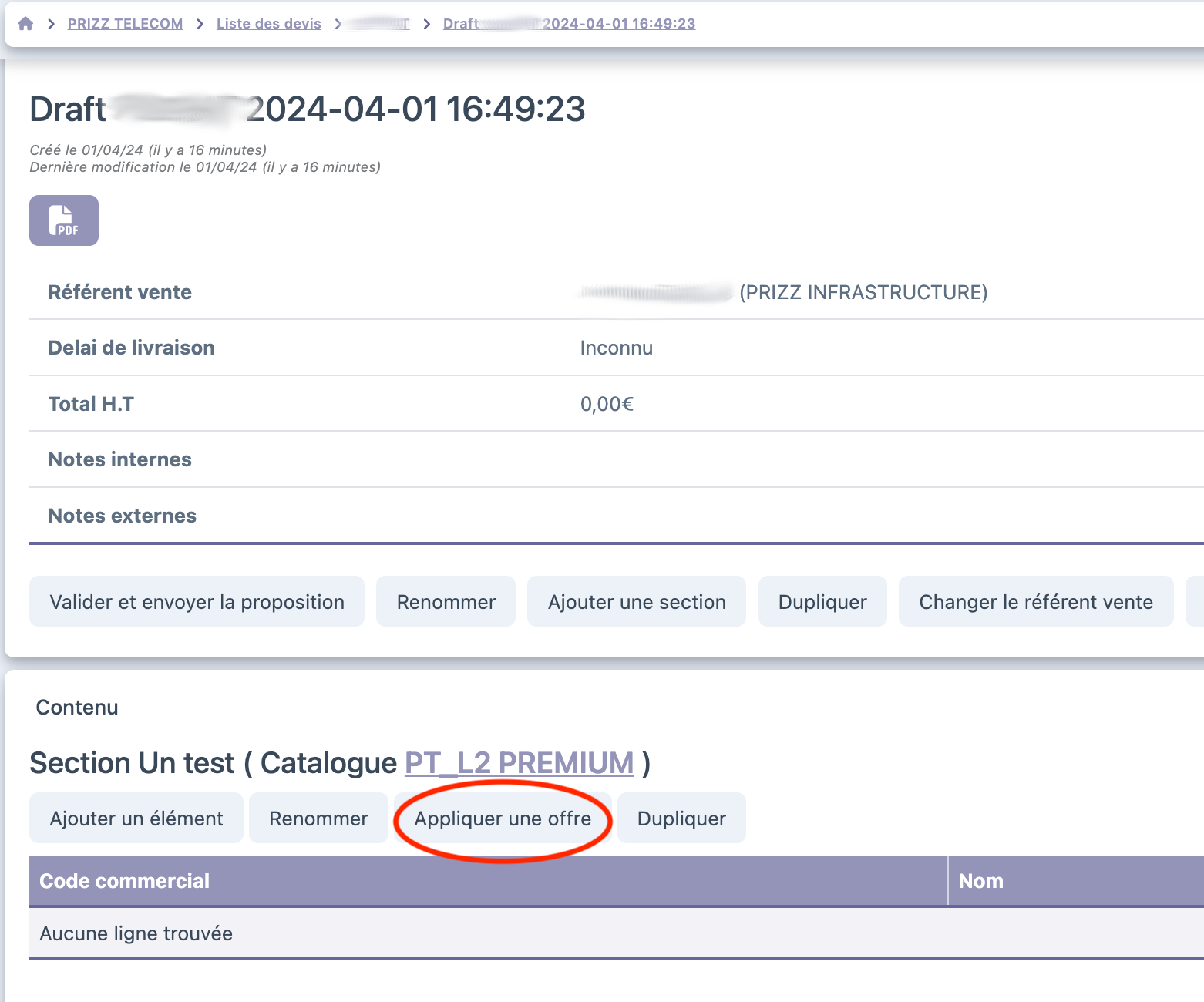1204x1002 pixels.
Task: Click the PRIZZ INFRASTRUCTURE référent vente value
Action: [862, 292]
